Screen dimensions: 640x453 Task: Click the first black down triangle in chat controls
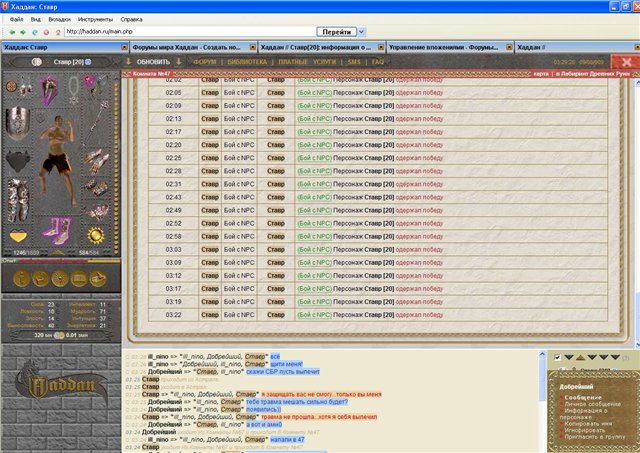click(x=569, y=357)
